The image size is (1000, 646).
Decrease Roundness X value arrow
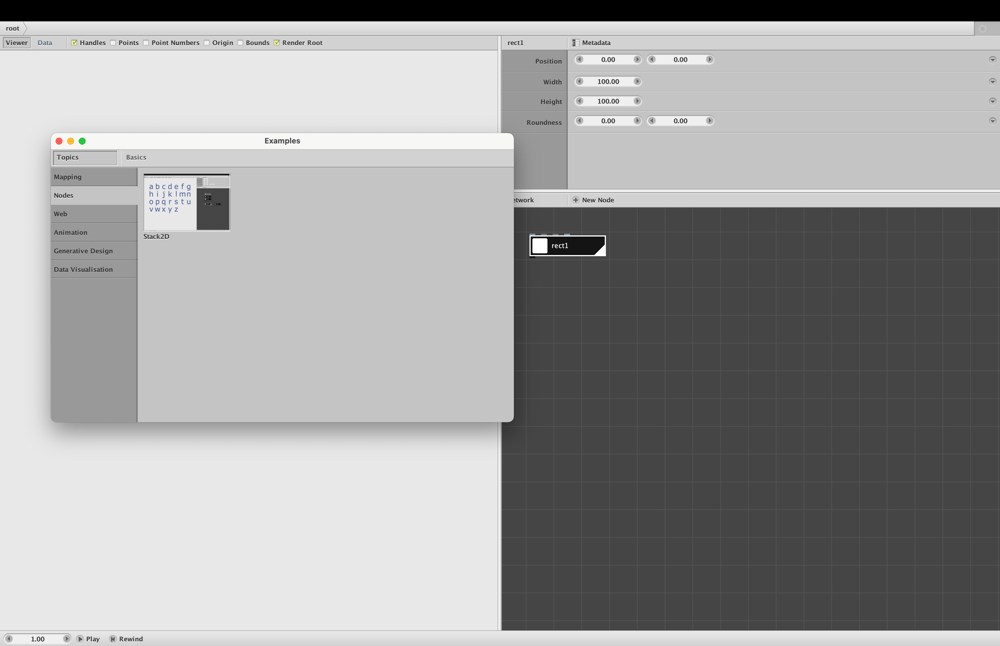click(x=580, y=121)
